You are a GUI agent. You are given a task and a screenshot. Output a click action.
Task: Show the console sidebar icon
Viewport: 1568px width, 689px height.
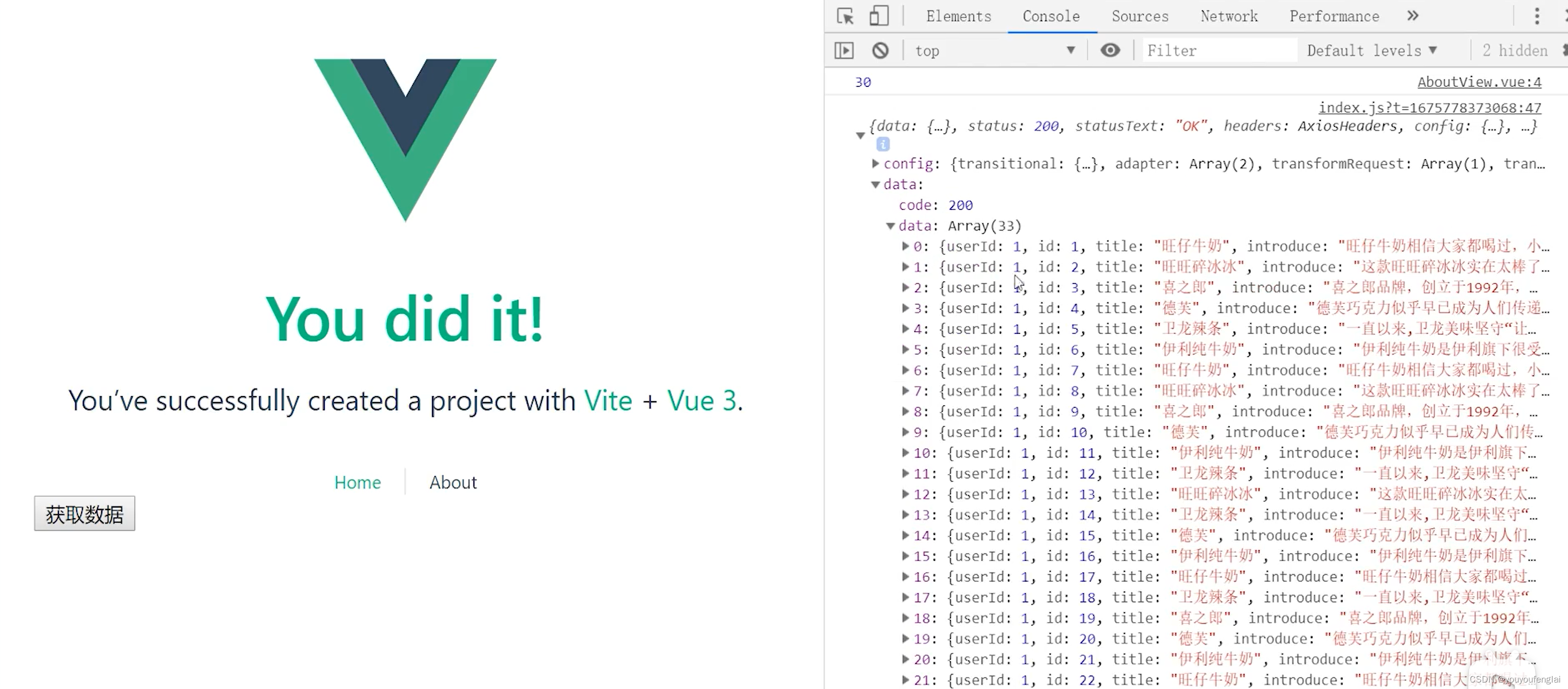[844, 50]
